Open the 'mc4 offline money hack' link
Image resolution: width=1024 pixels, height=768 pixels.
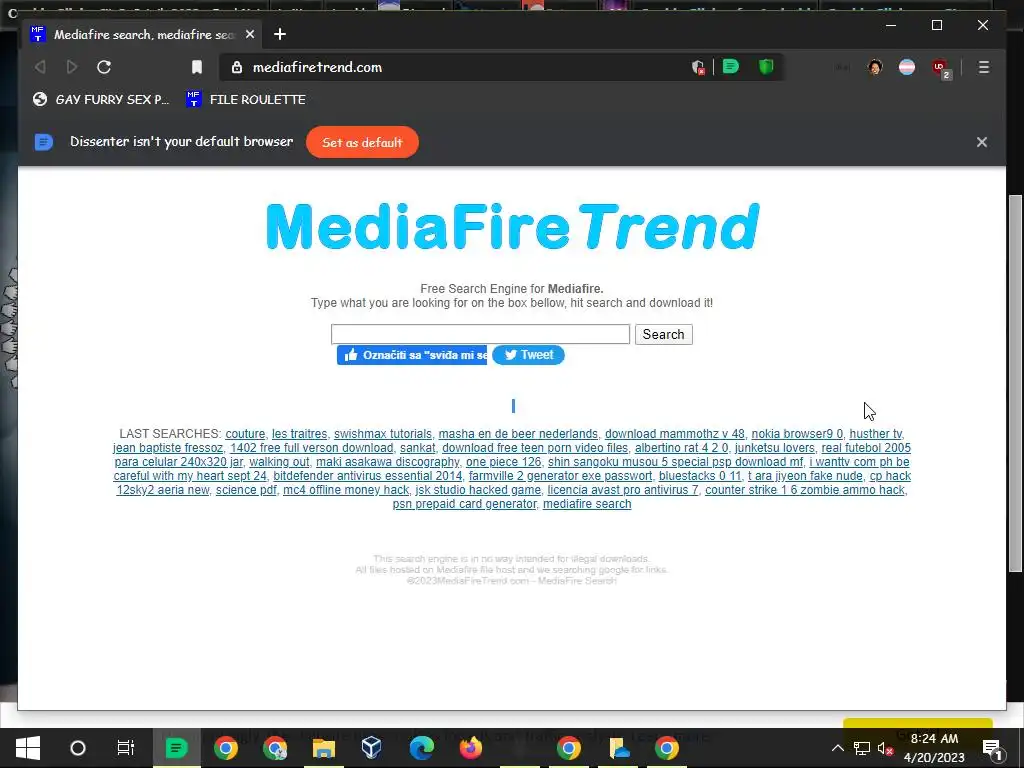[x=345, y=490]
